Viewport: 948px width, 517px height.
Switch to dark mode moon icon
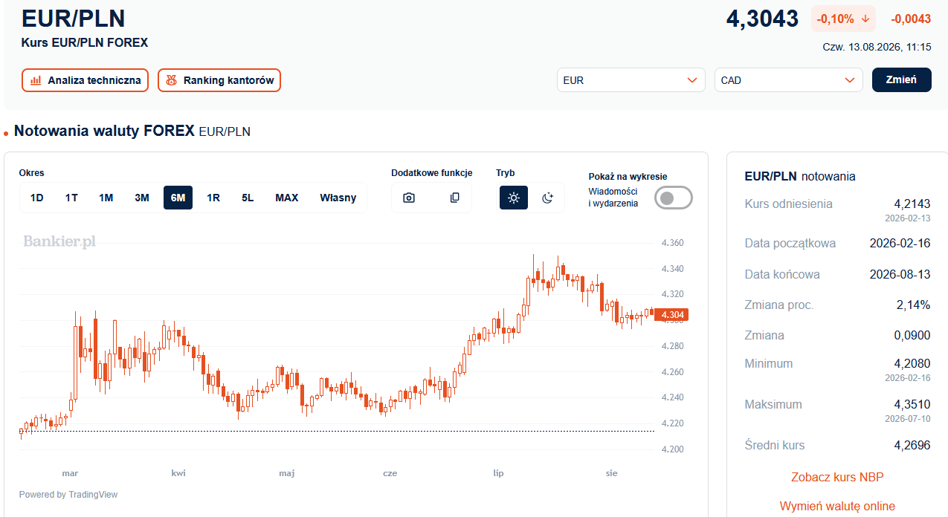[x=547, y=198]
